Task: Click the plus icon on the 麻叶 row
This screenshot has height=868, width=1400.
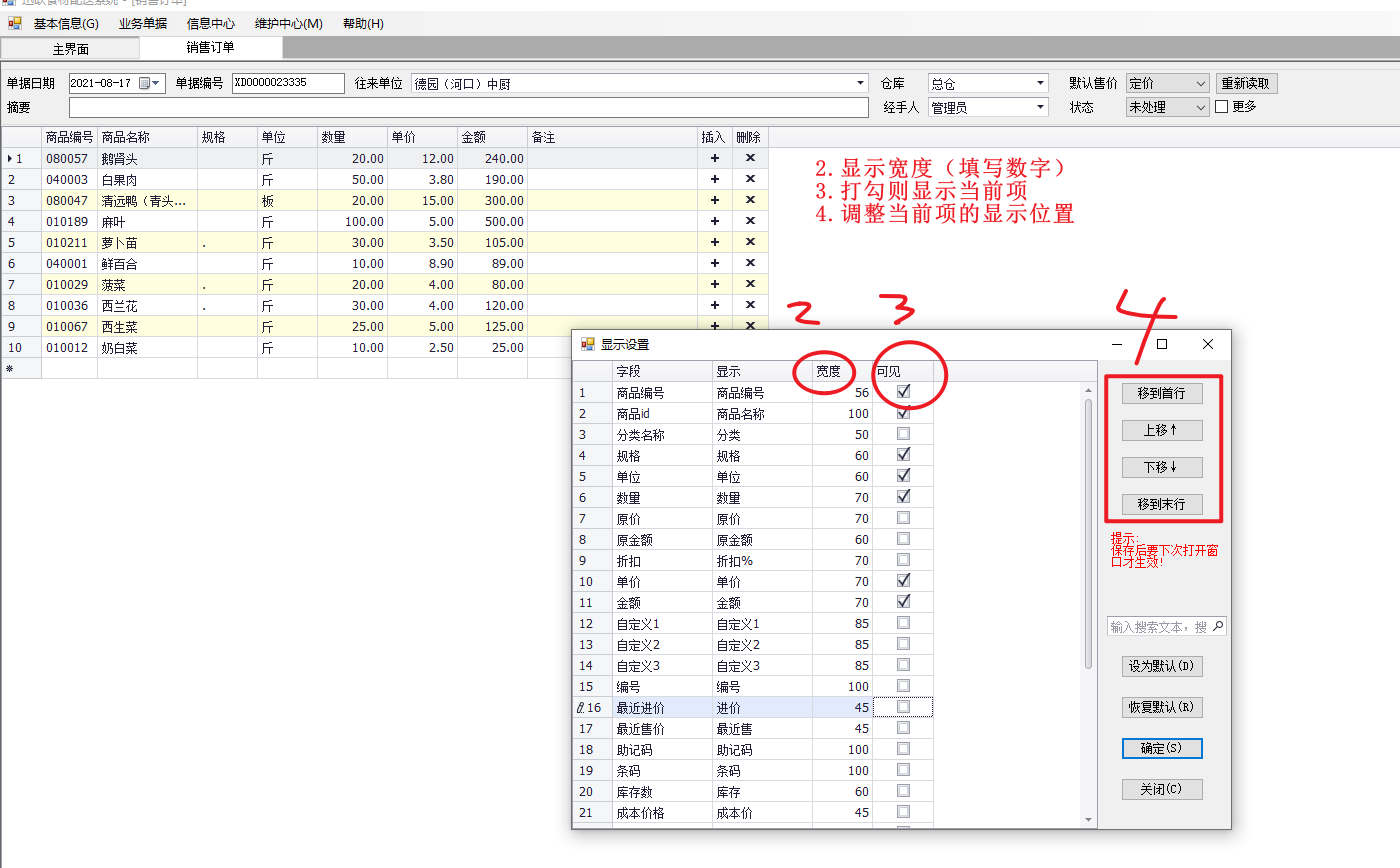Action: (714, 221)
